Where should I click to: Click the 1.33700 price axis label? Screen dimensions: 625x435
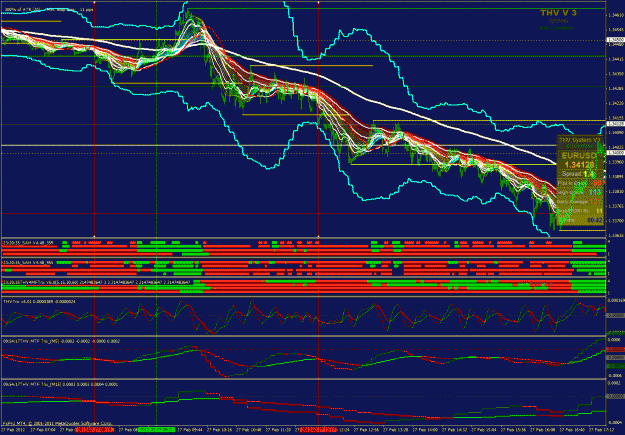[616, 220]
